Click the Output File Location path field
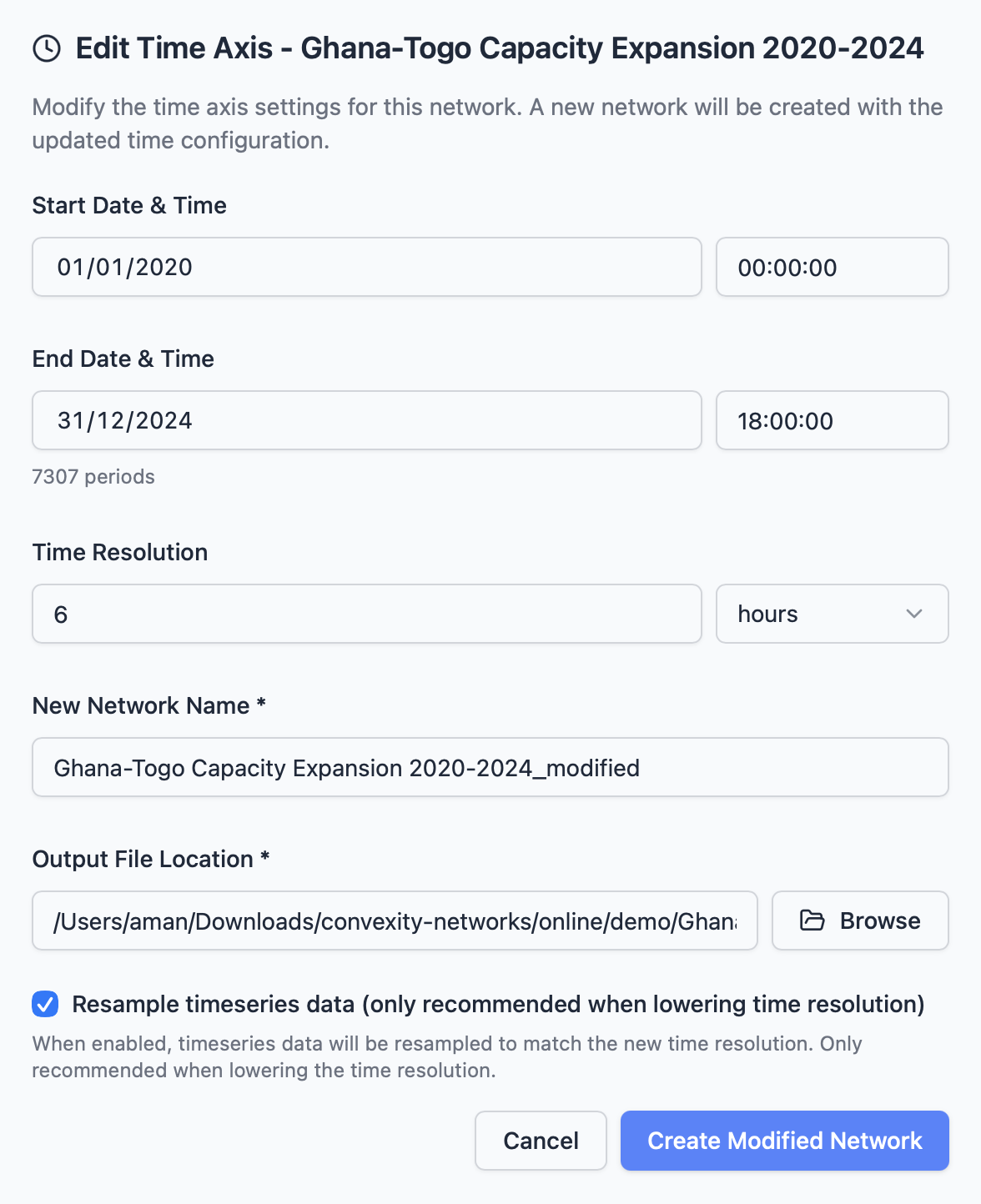This screenshot has width=981, height=1204. [x=394, y=921]
